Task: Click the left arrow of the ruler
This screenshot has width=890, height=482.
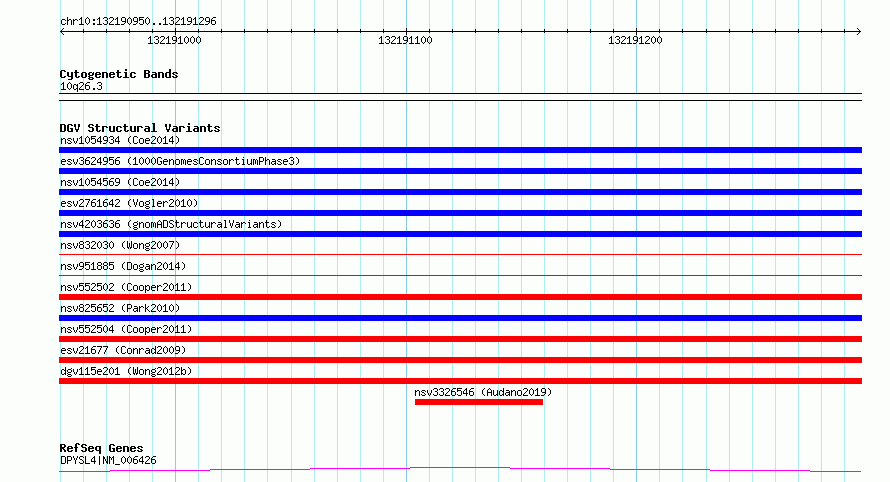Action: tap(62, 31)
